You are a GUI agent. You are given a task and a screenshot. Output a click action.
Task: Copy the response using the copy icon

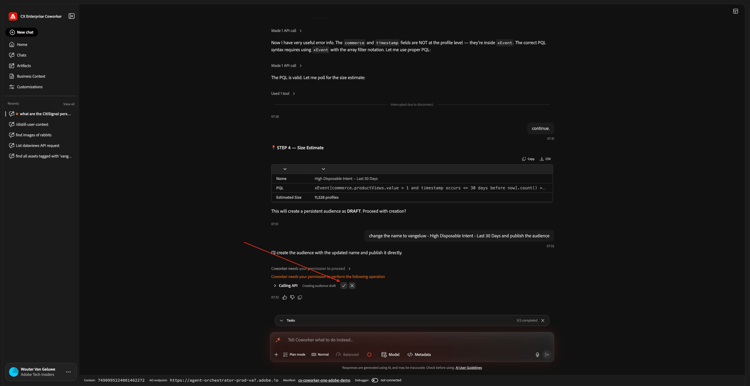click(x=300, y=297)
